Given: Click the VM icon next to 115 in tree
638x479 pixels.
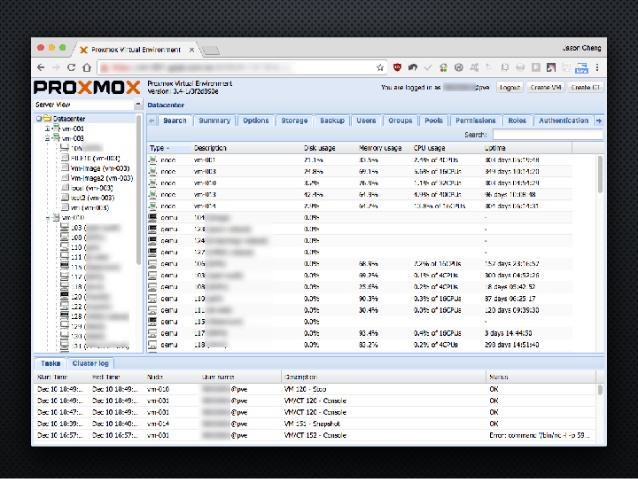Looking at the screenshot, I should [x=64, y=267].
